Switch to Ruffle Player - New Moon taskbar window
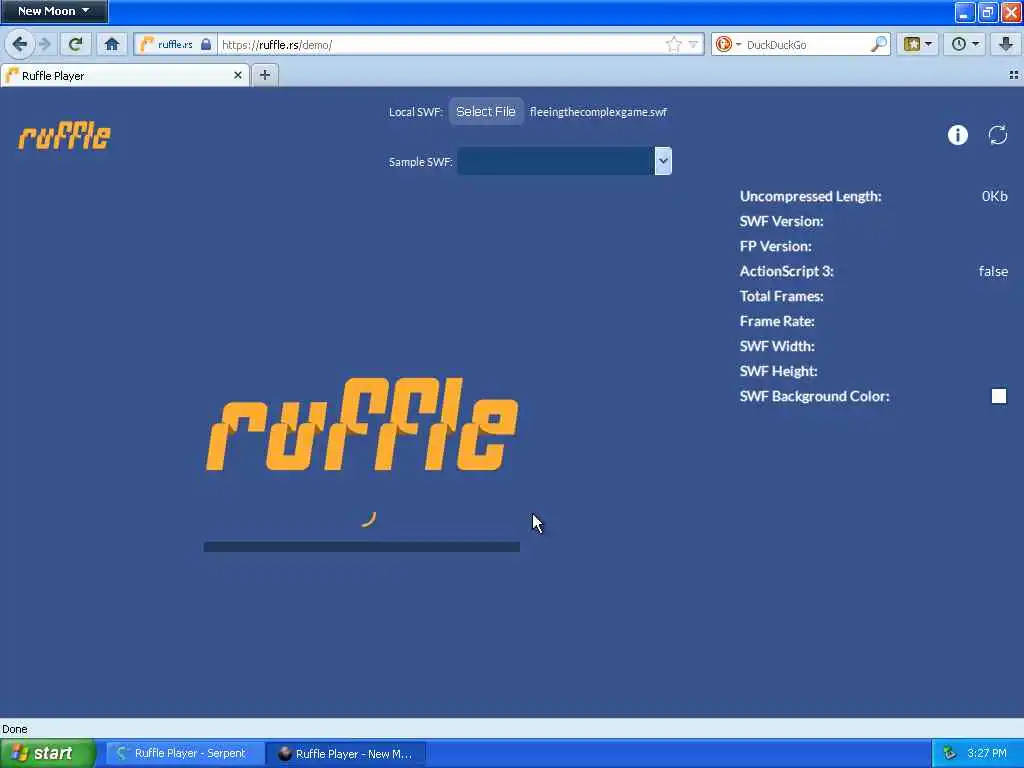 (346, 754)
